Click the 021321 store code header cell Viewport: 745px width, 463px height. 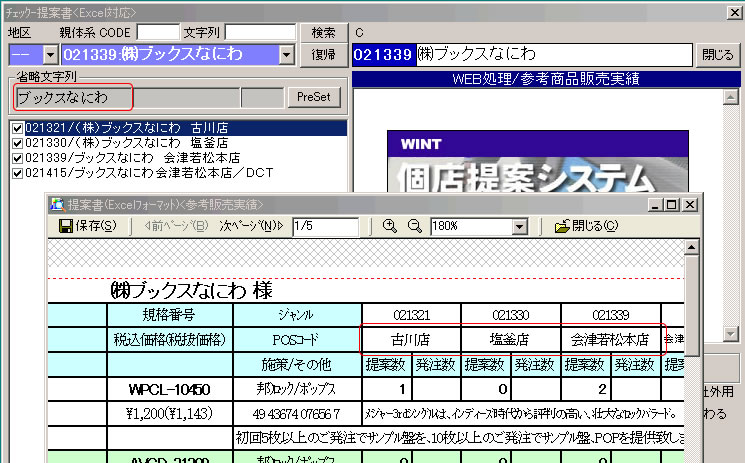point(411,315)
